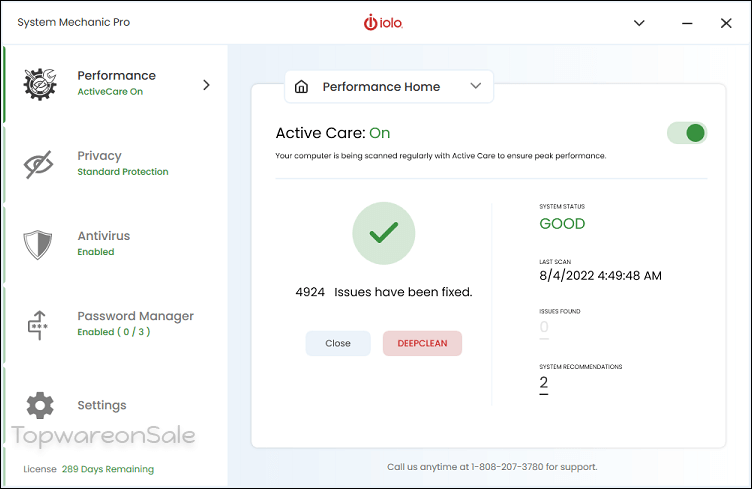This screenshot has width=752, height=489.
Task: Click the support phone number line
Action: (x=492, y=466)
